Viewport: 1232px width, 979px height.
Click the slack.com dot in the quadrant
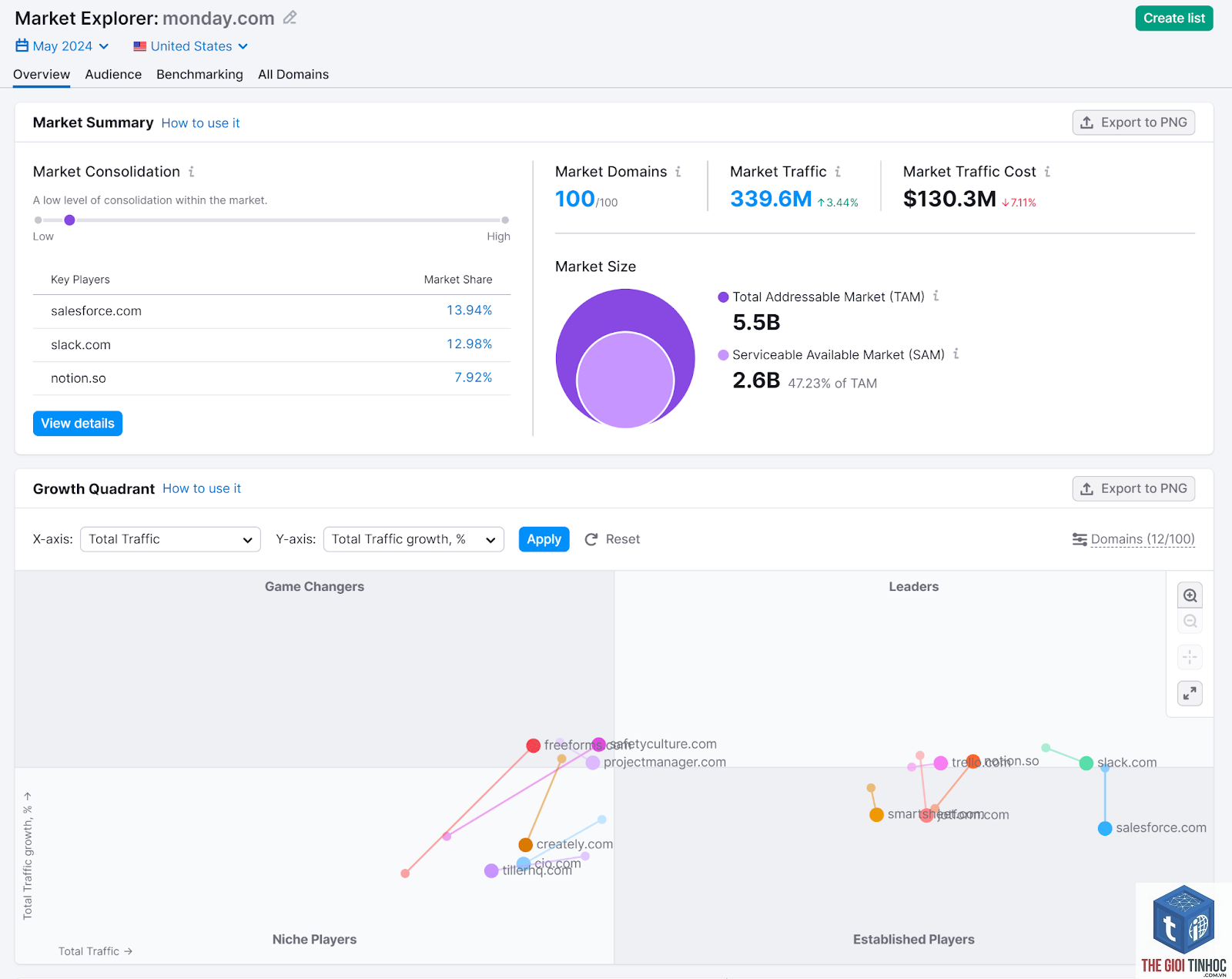click(1086, 763)
